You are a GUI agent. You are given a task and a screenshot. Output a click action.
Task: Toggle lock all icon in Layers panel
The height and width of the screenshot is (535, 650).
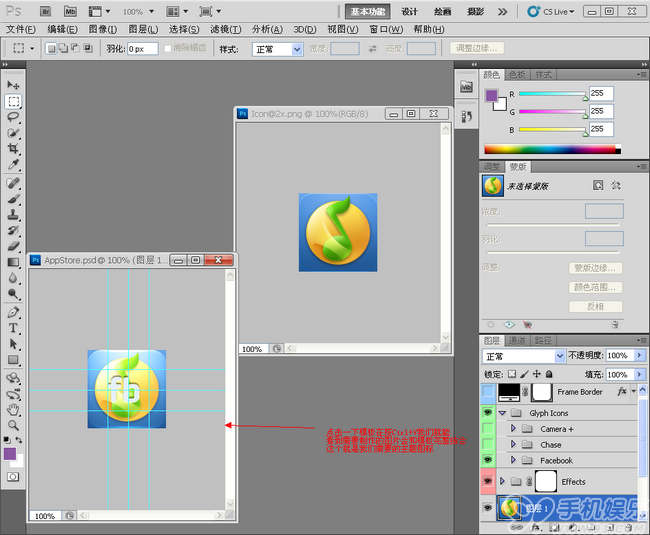pyautogui.click(x=549, y=374)
